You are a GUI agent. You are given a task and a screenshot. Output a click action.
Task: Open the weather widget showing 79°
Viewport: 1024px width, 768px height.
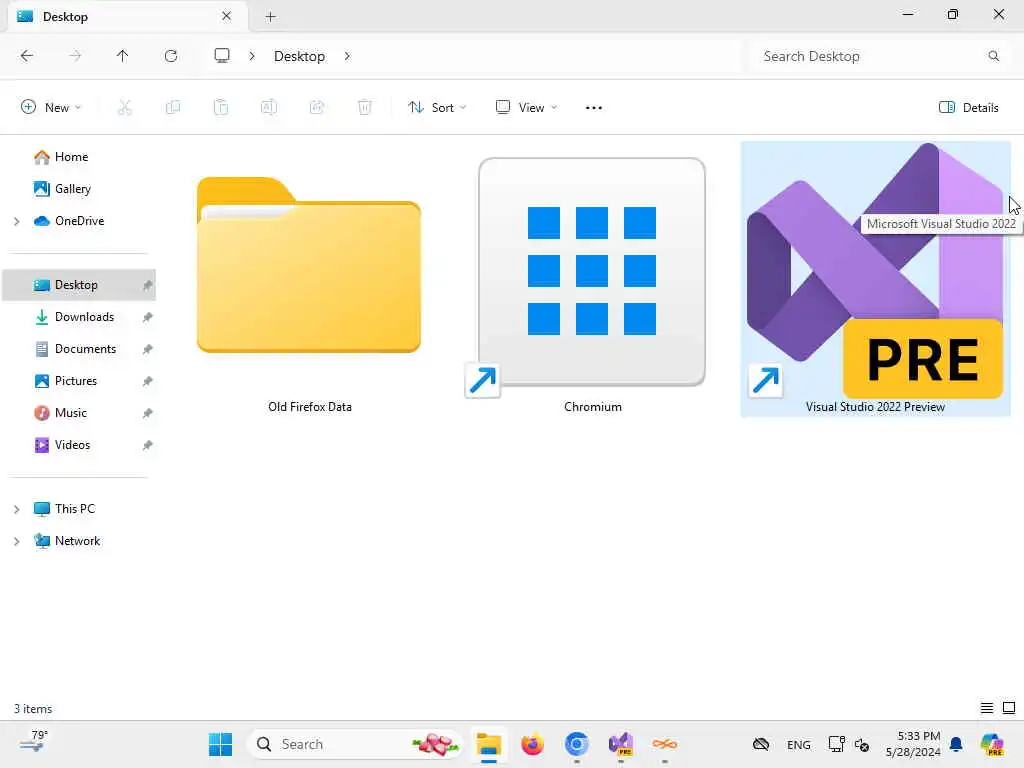coord(34,742)
